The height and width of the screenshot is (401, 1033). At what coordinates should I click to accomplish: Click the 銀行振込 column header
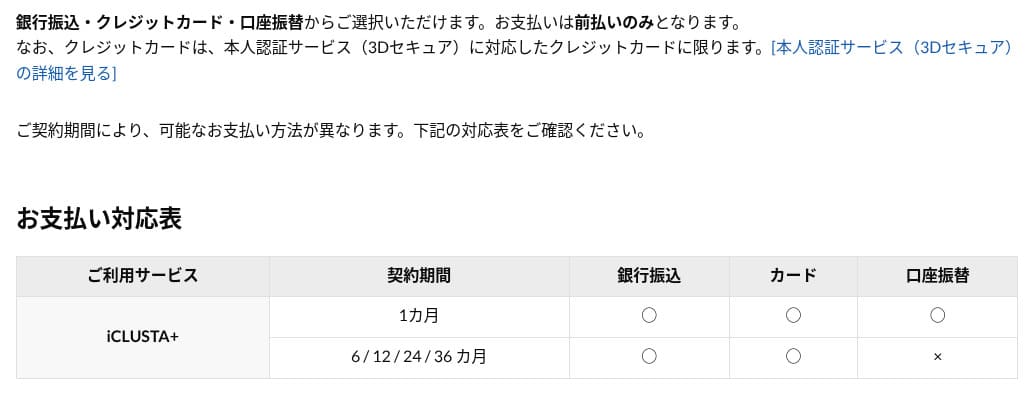click(649, 276)
